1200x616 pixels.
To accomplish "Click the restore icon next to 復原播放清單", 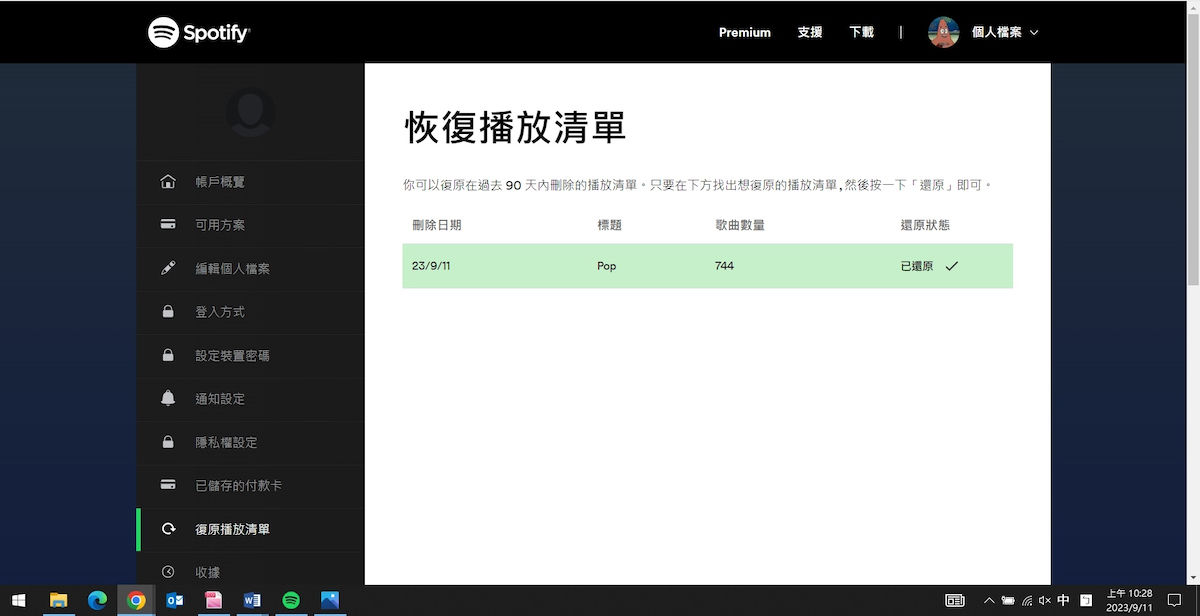I will (x=168, y=530).
